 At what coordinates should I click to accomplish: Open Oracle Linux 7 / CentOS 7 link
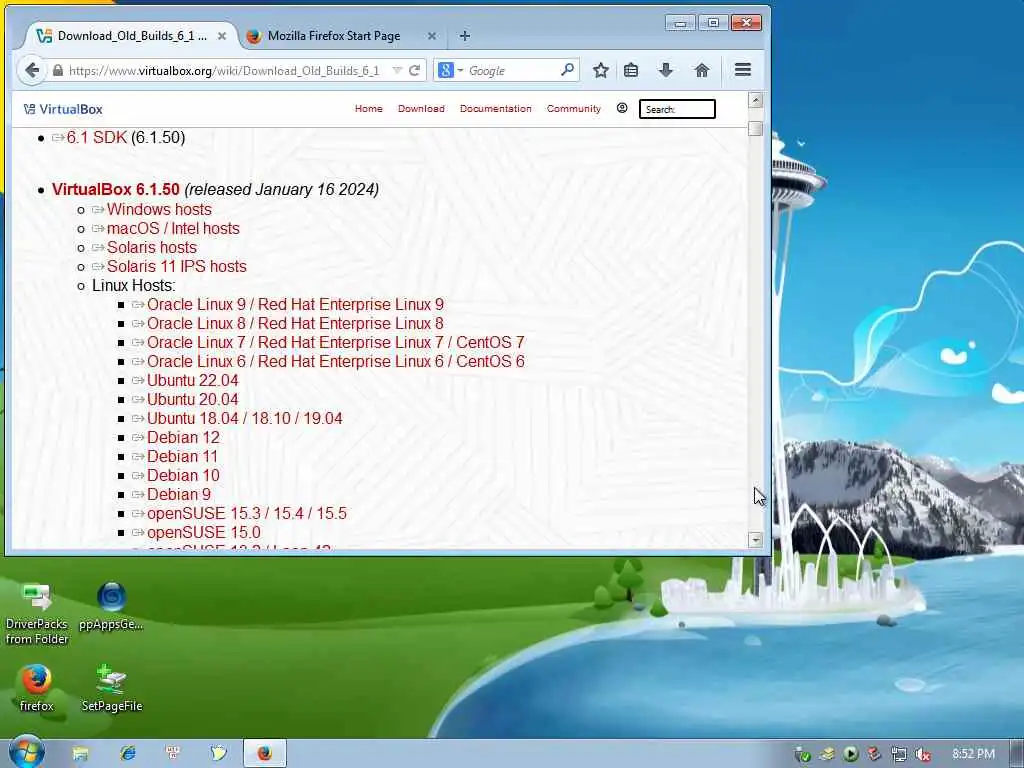coord(336,342)
